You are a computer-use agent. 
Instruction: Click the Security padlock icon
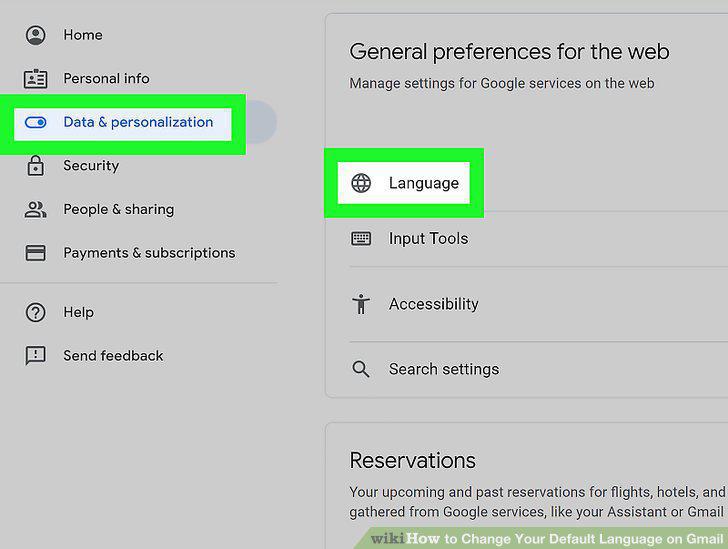click(35, 165)
